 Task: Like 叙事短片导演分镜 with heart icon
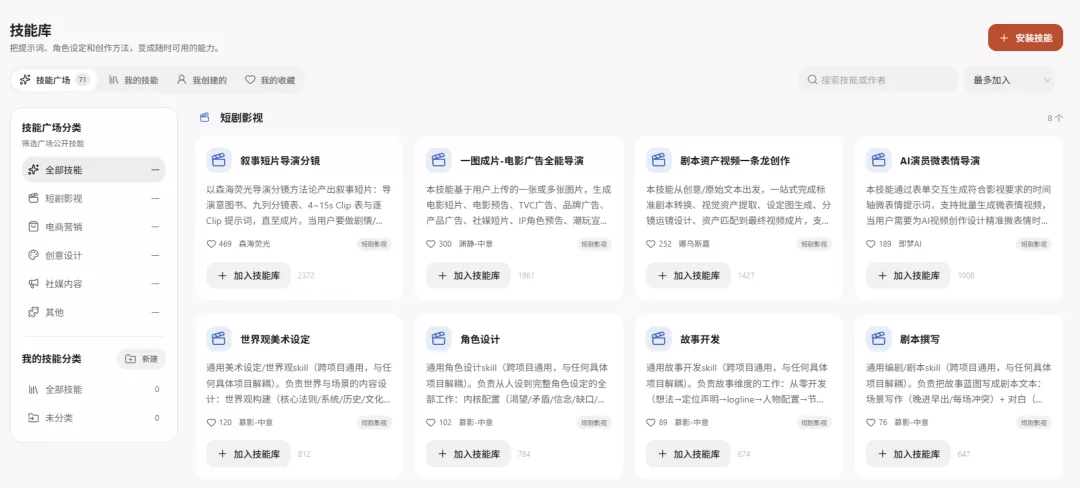211,244
